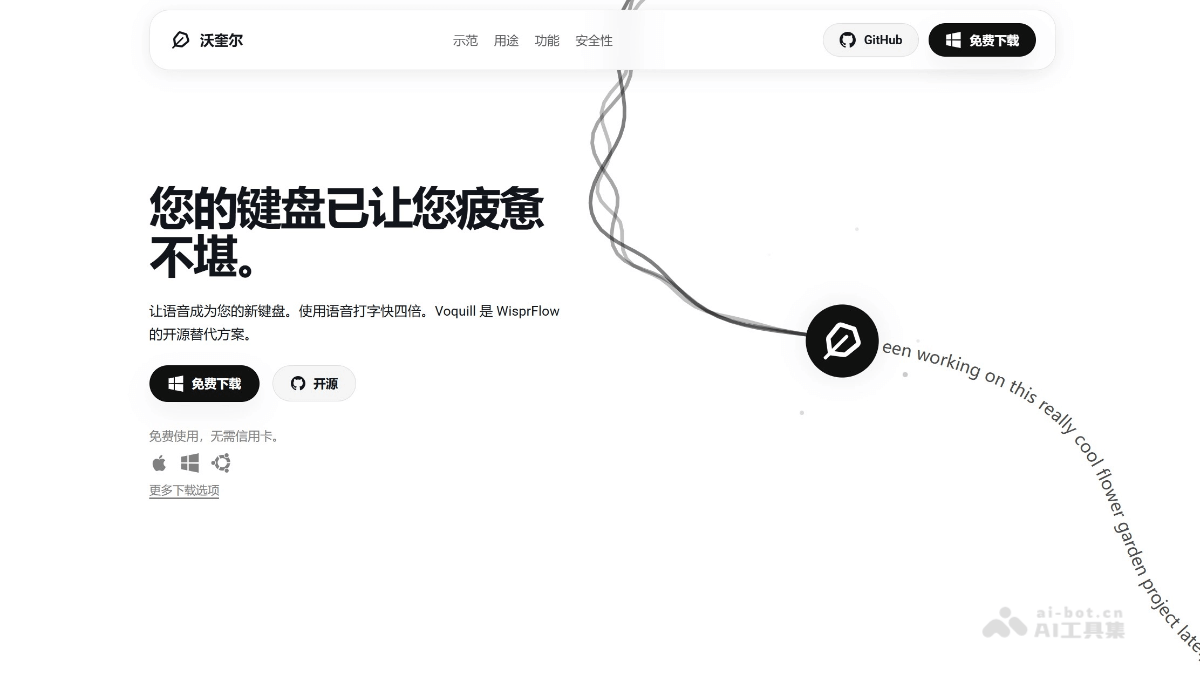The width and height of the screenshot is (1200, 675).
Task: Click the 沃奎尔 feather logo icon
Action: [x=179, y=40]
